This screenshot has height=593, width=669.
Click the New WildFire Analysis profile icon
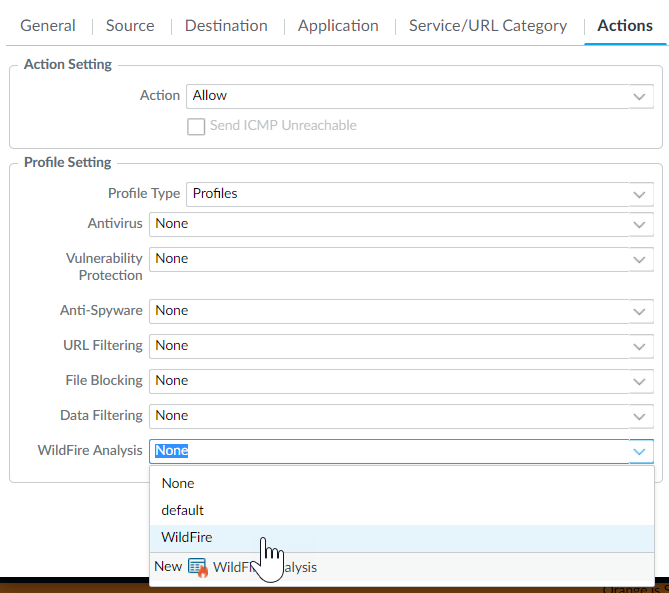[197, 567]
